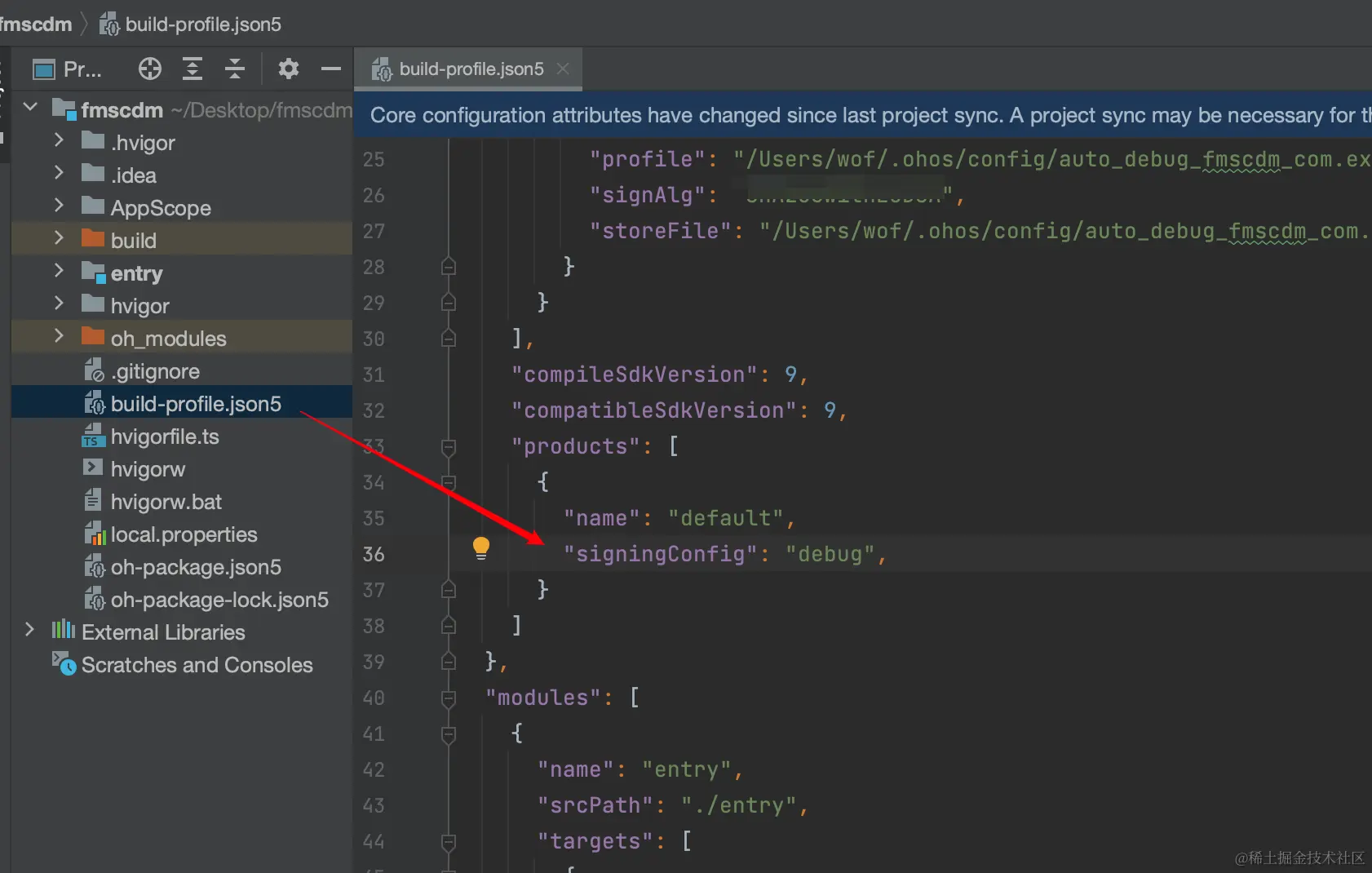The width and height of the screenshot is (1372, 873).
Task: Select the oh-package-lock.json5 file
Action: pyautogui.click(x=219, y=600)
